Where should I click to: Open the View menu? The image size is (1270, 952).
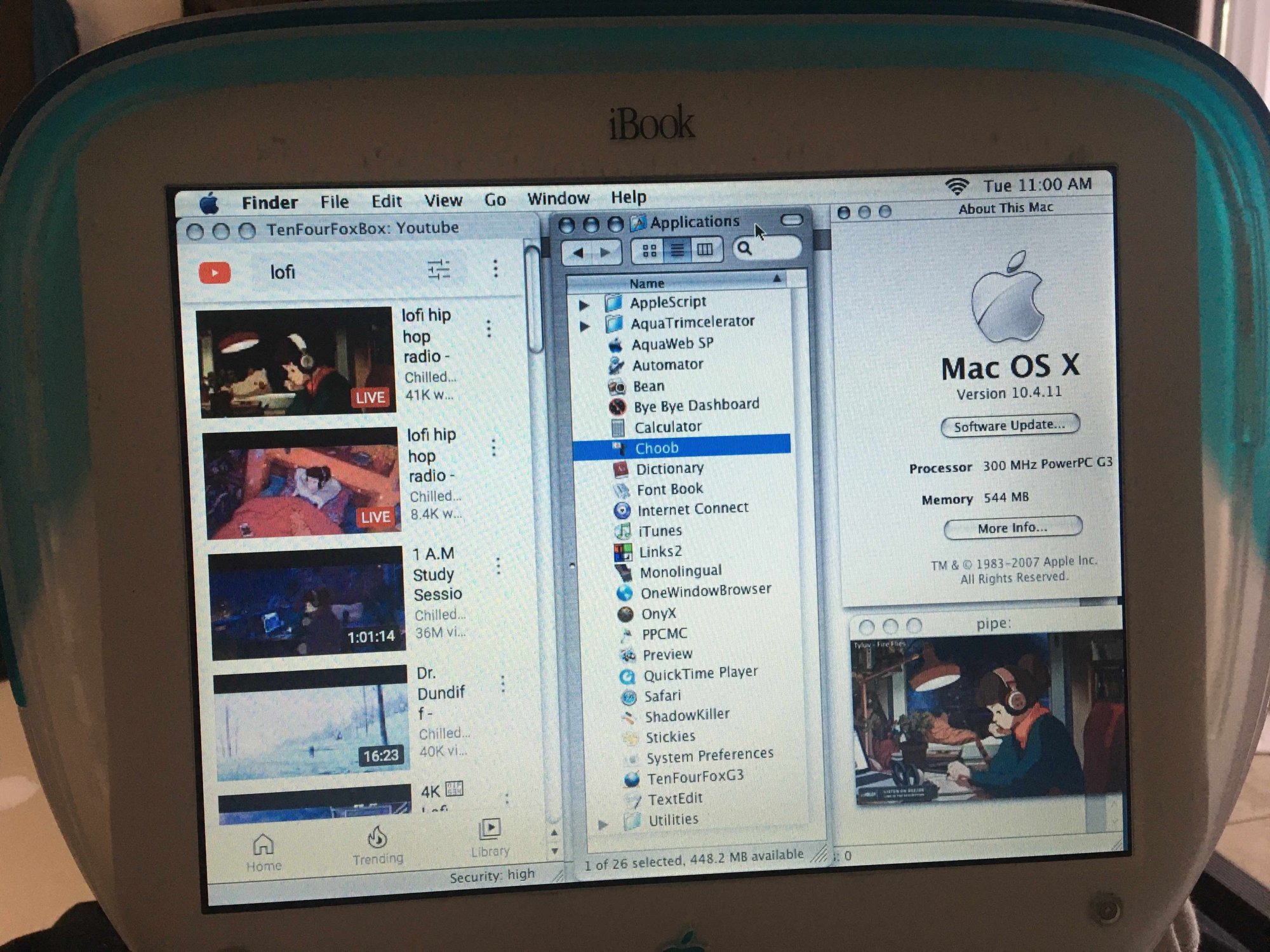coord(443,201)
